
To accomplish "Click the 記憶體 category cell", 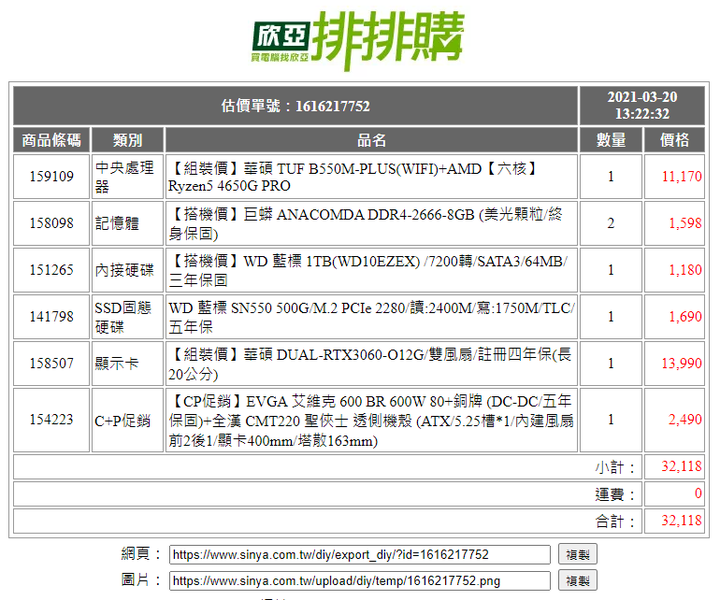I will (128, 224).
